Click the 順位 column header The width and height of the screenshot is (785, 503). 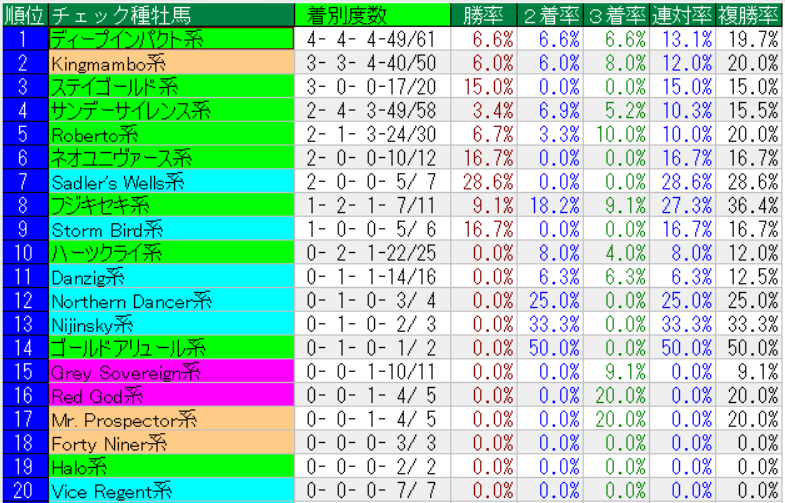pyautogui.click(x=24, y=14)
